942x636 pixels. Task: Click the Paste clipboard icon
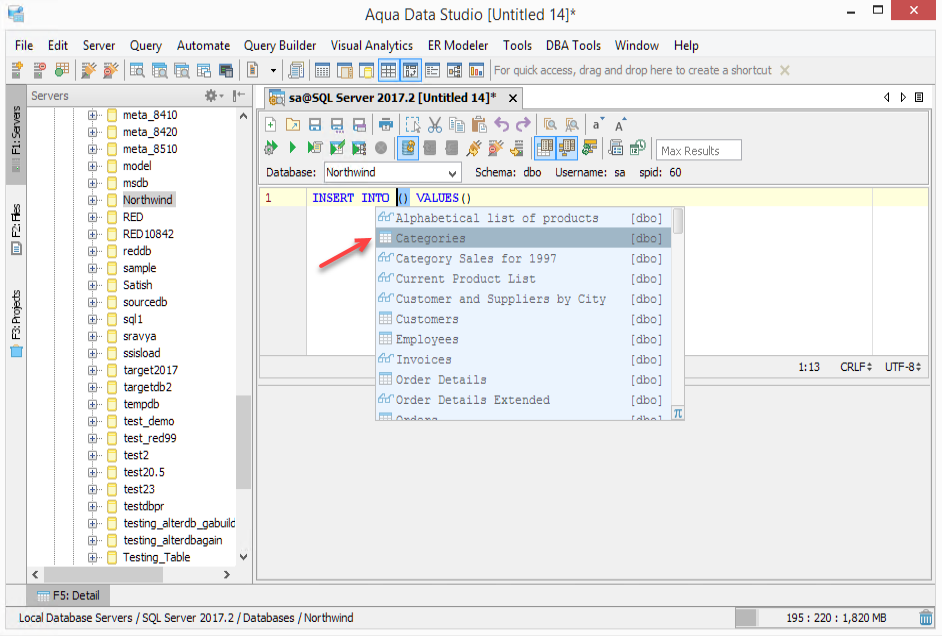pos(479,124)
